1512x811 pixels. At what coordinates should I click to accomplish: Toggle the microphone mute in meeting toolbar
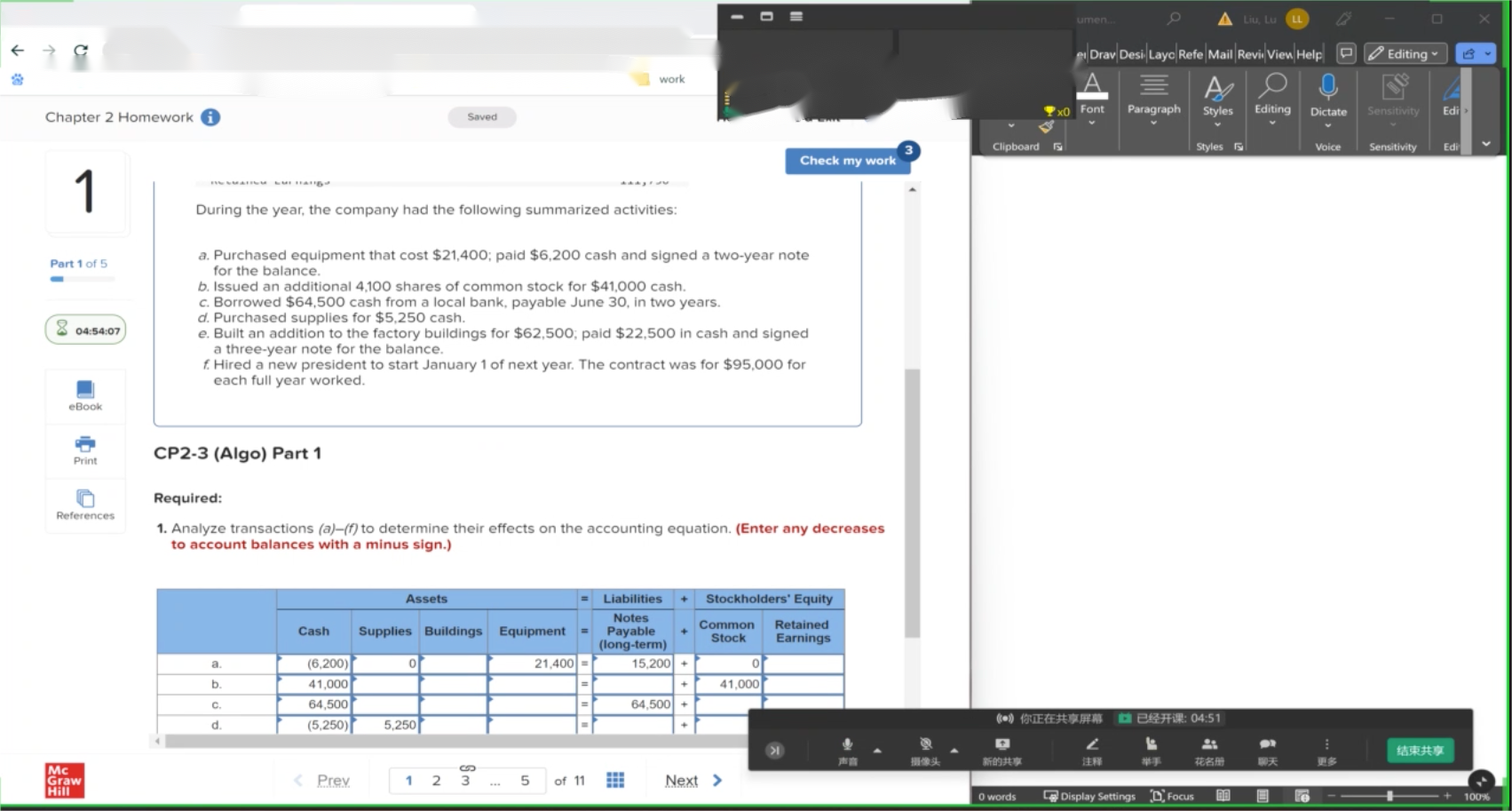point(847,750)
